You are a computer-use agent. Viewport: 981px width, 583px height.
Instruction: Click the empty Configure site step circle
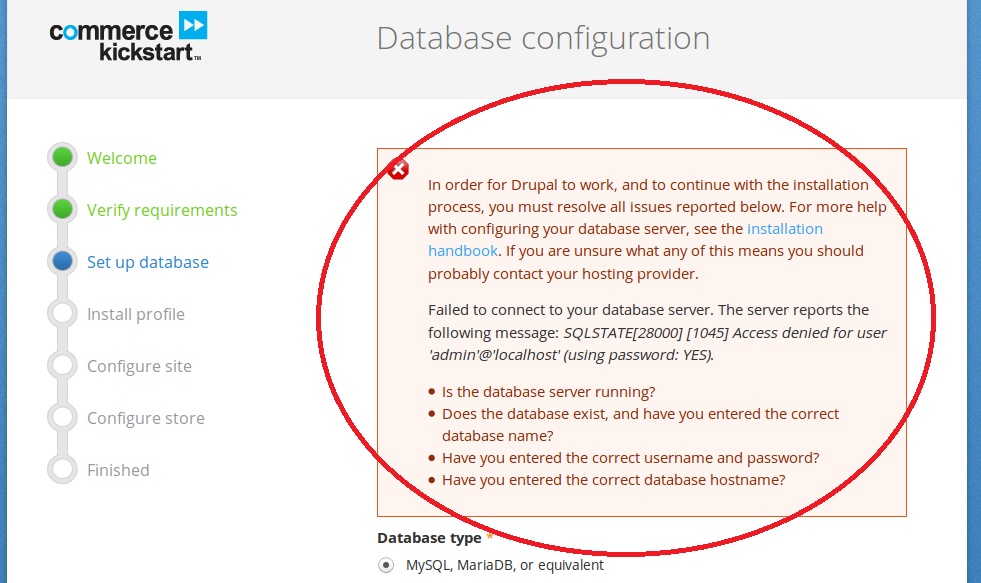(x=63, y=365)
